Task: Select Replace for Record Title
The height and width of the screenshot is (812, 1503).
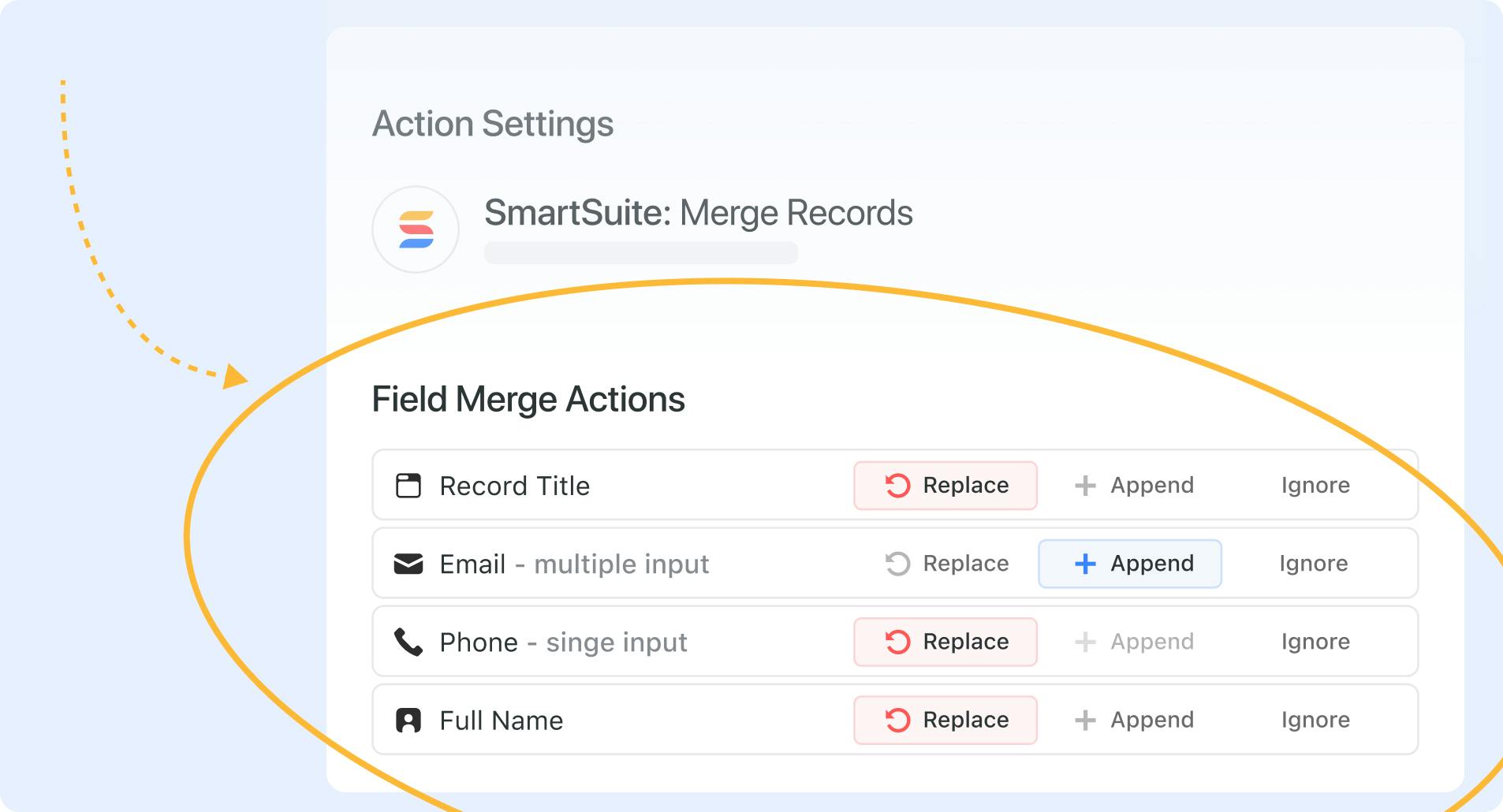Action: pyautogui.click(x=945, y=486)
